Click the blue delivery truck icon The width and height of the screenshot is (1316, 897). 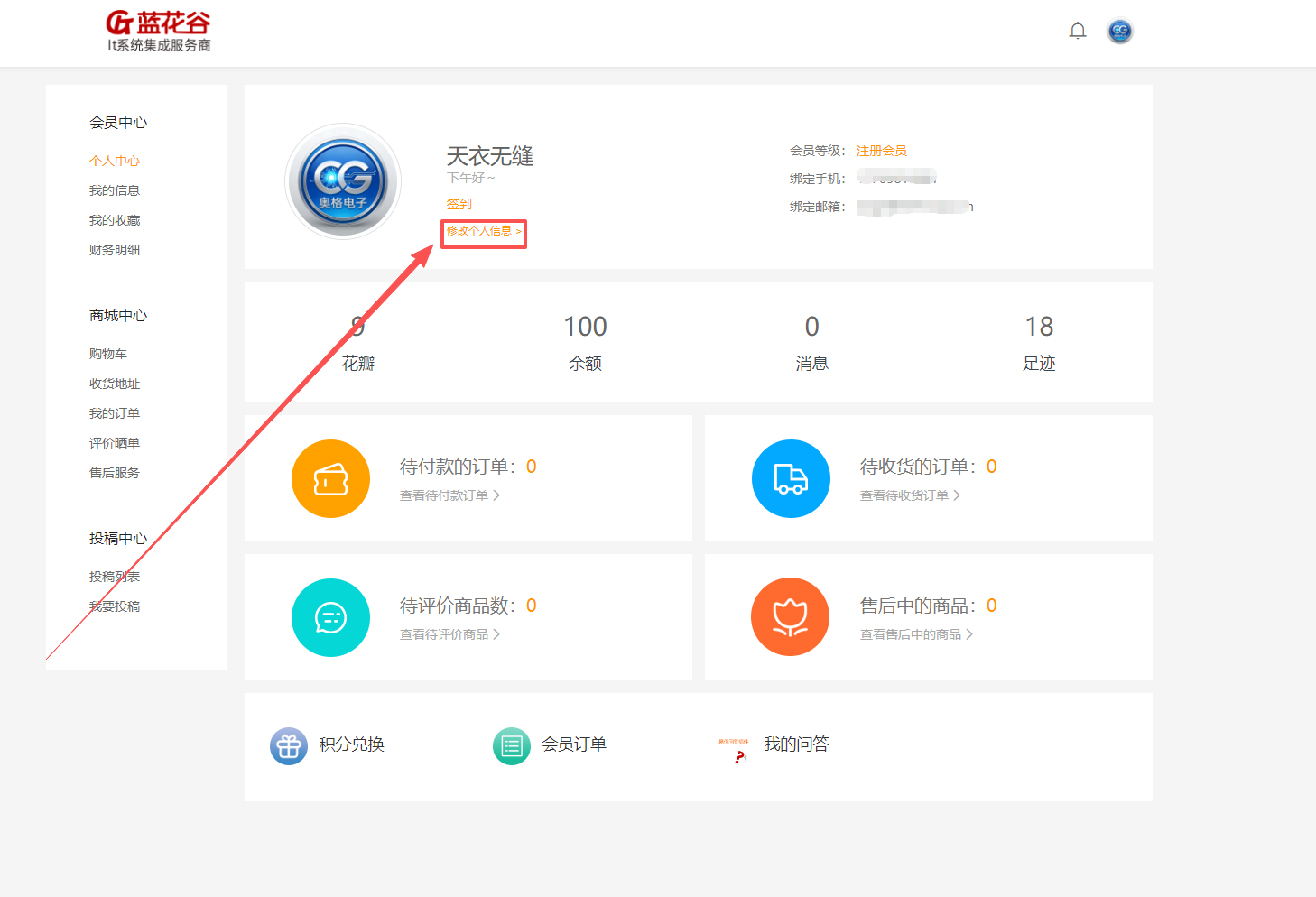point(791,478)
